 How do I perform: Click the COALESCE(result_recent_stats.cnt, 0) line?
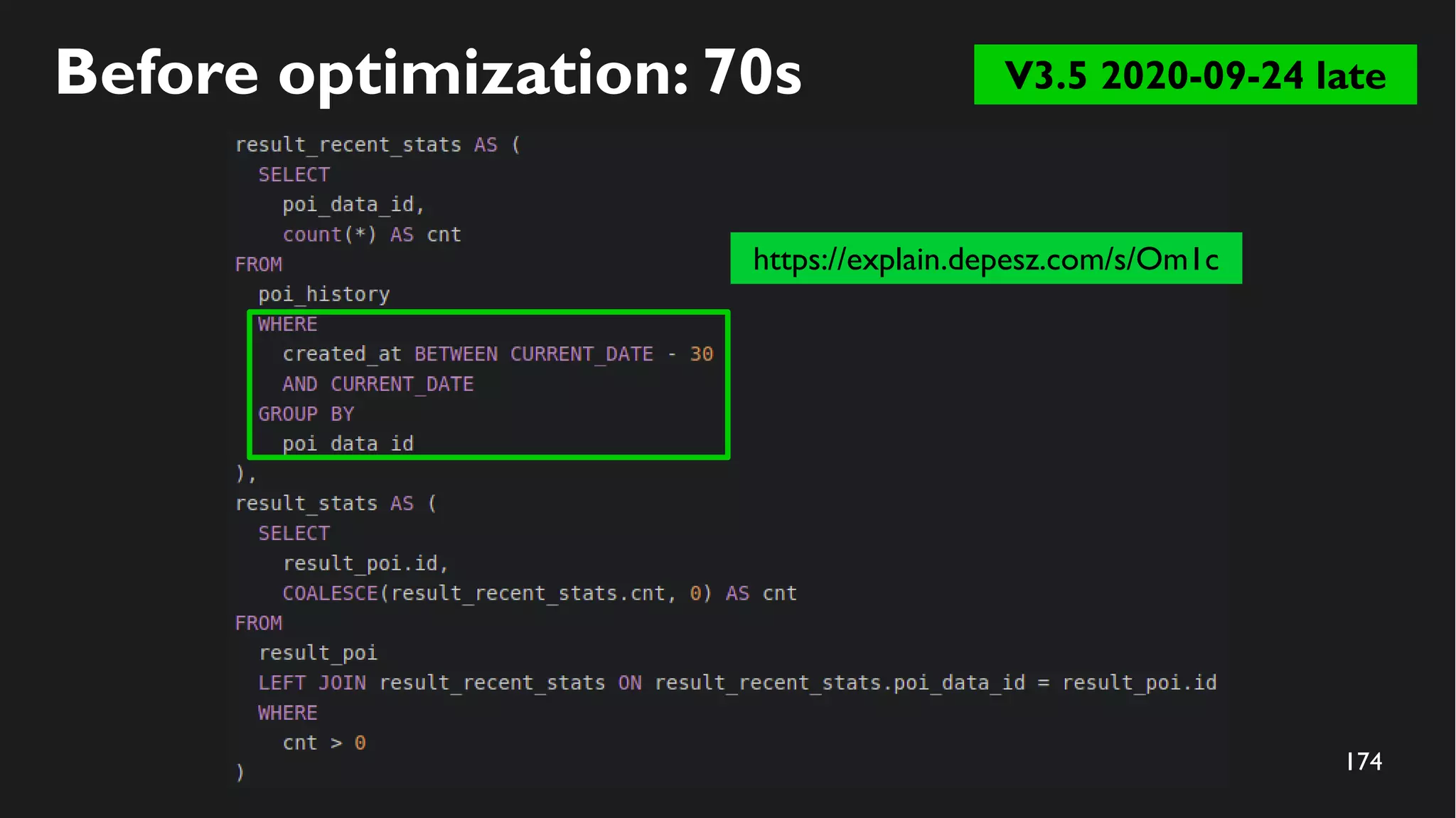(x=540, y=593)
